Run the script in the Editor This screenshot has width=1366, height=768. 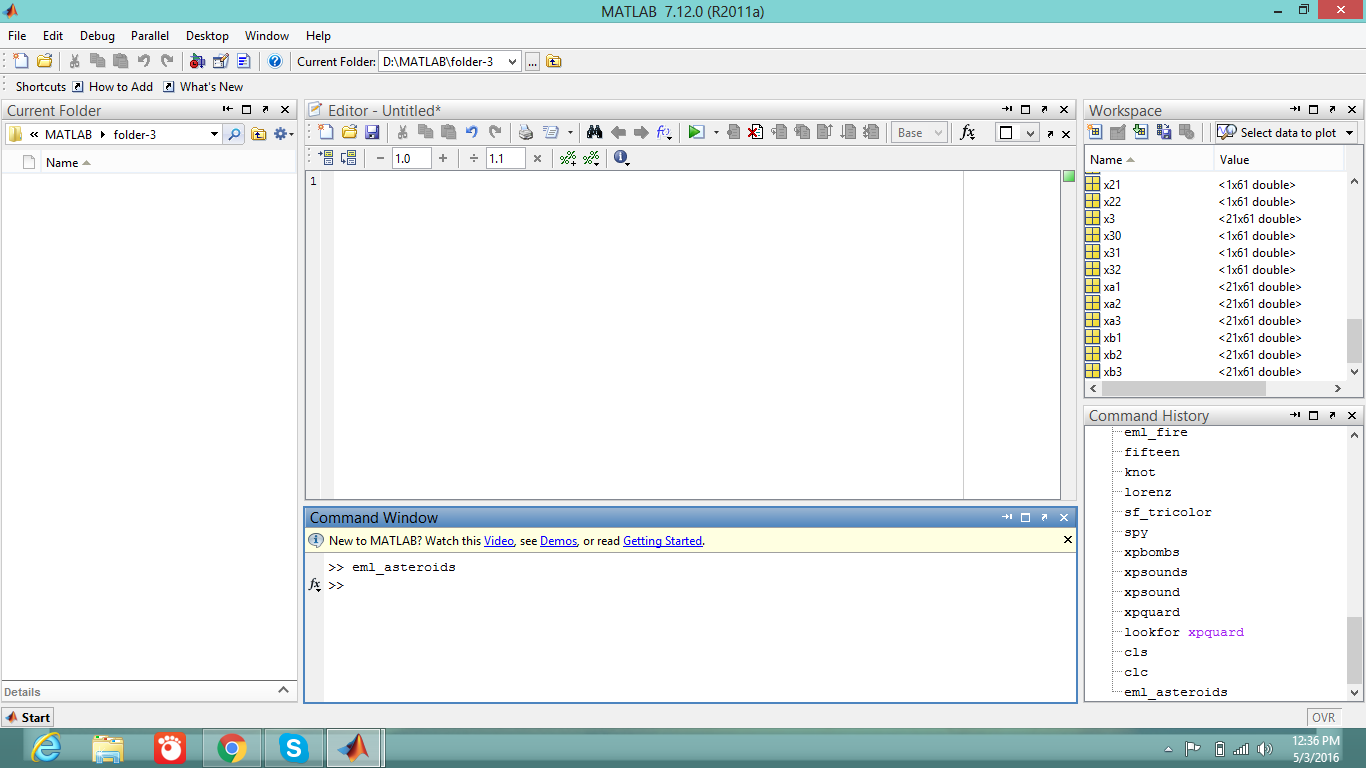(x=694, y=132)
